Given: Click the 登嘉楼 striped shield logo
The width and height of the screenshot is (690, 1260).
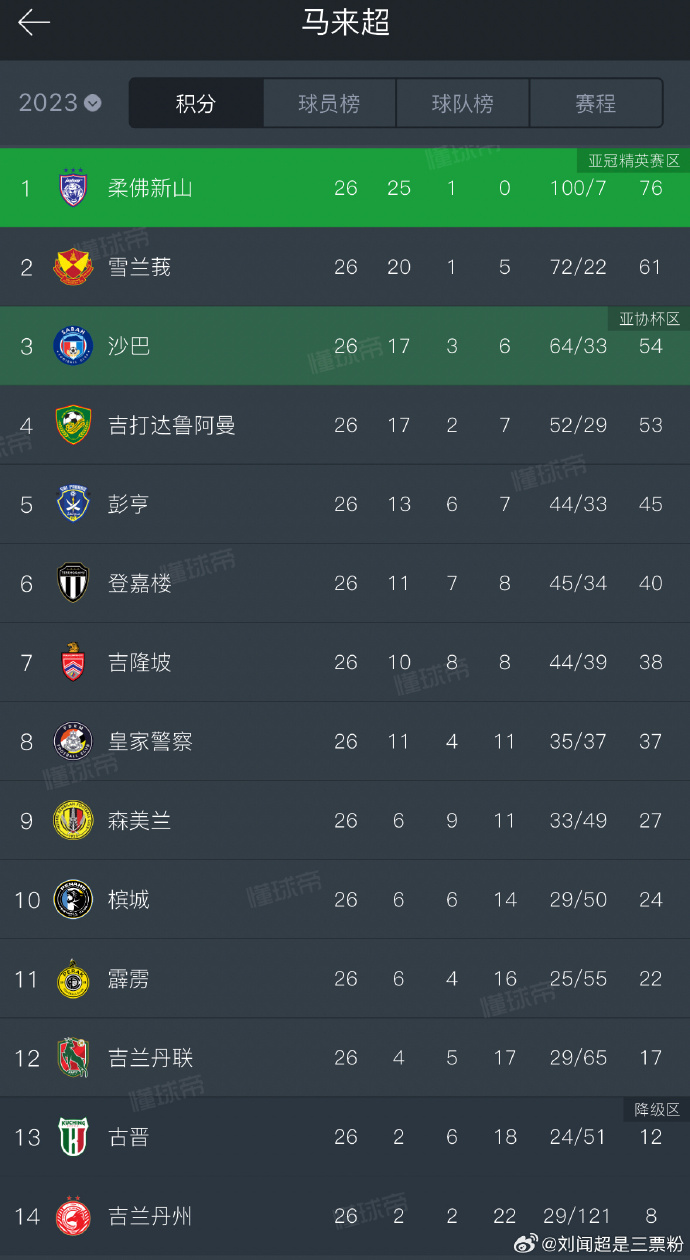Looking at the screenshot, I should pyautogui.click(x=73, y=583).
